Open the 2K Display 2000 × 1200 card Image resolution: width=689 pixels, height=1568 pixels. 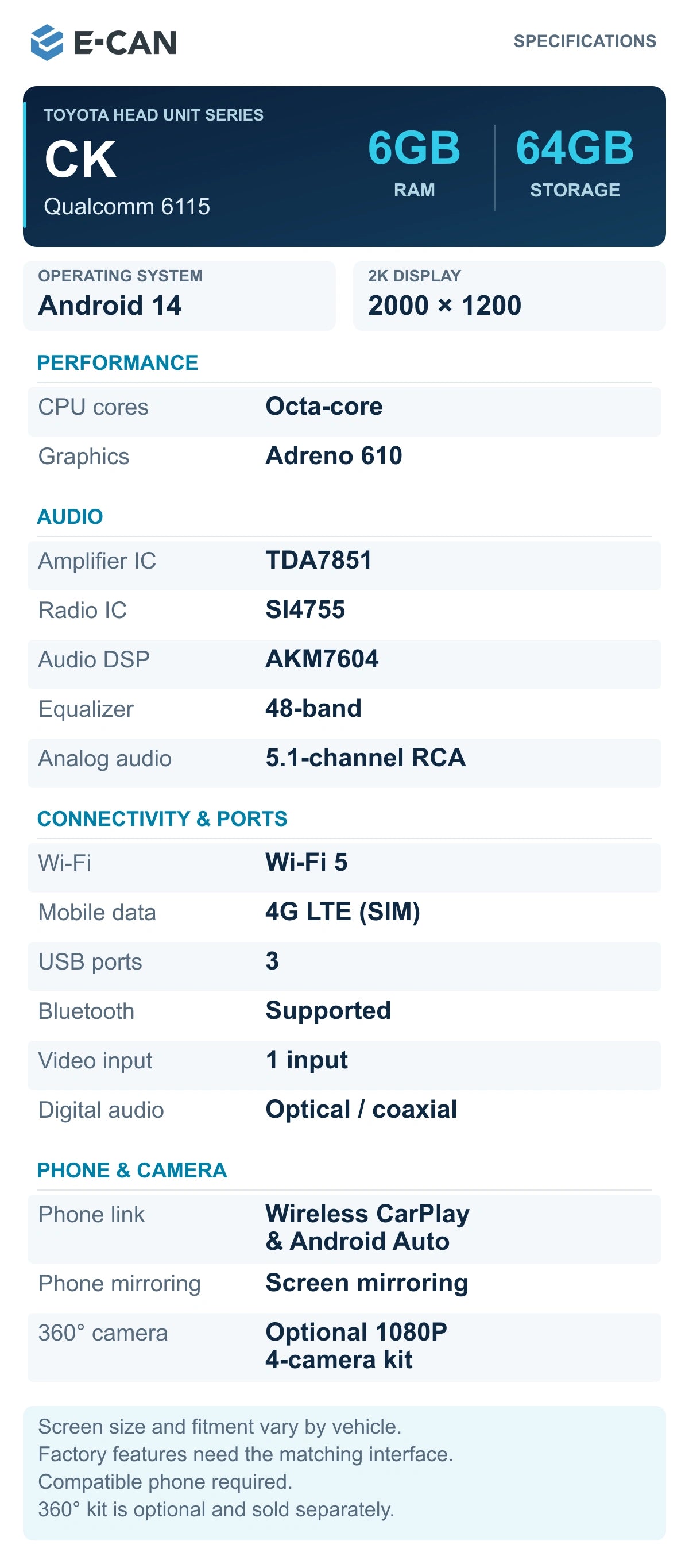point(509,296)
